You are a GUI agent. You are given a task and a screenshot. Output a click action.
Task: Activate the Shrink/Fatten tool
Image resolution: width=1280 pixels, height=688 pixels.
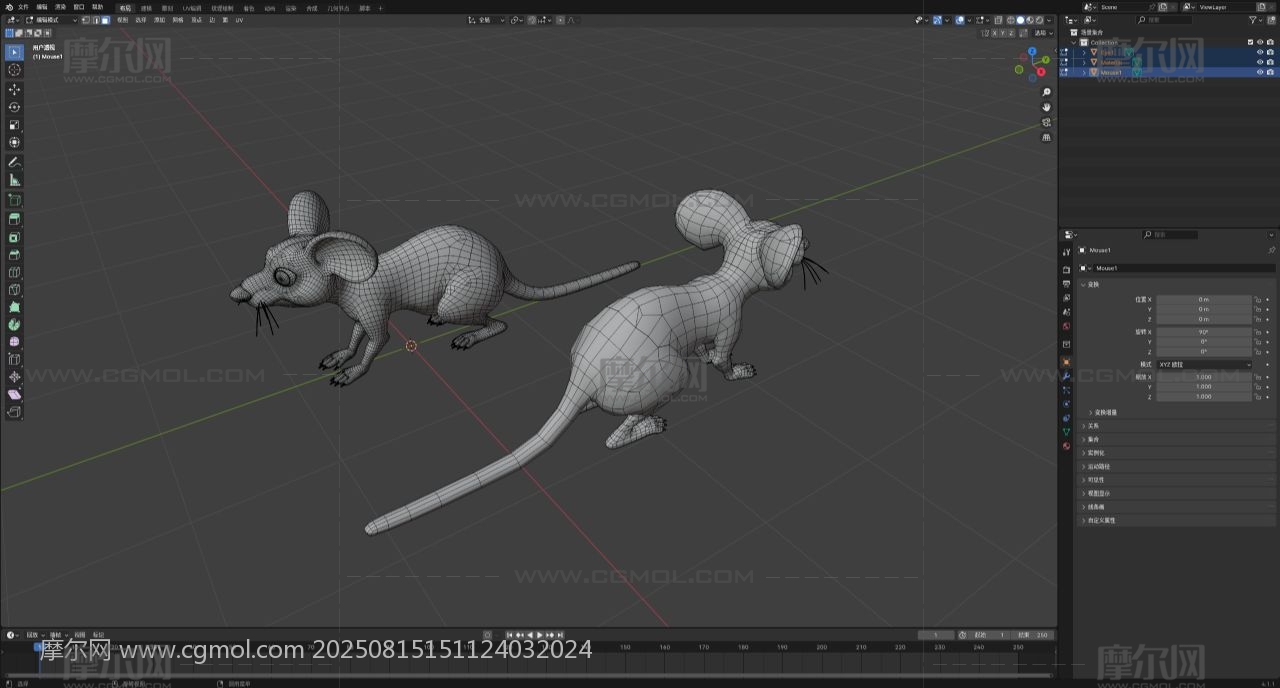(x=14, y=377)
